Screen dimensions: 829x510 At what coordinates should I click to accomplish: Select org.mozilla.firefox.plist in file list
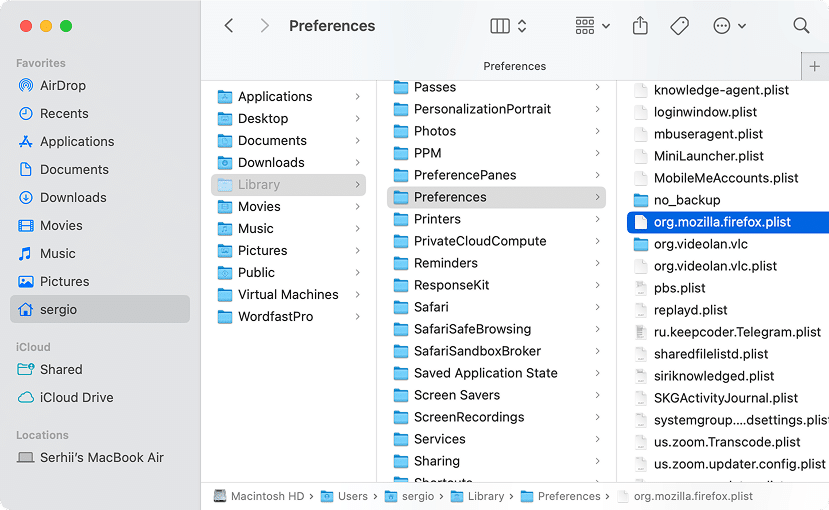click(728, 222)
